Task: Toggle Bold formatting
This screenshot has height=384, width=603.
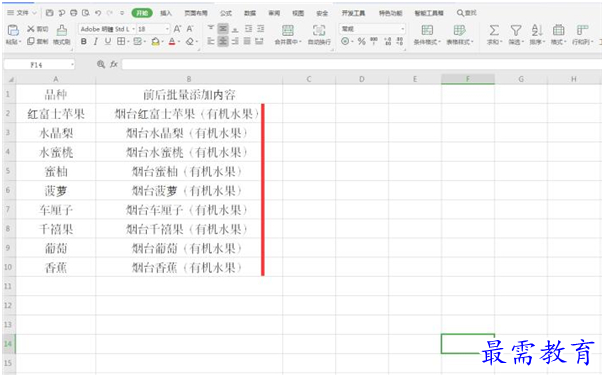Action: [x=83, y=42]
